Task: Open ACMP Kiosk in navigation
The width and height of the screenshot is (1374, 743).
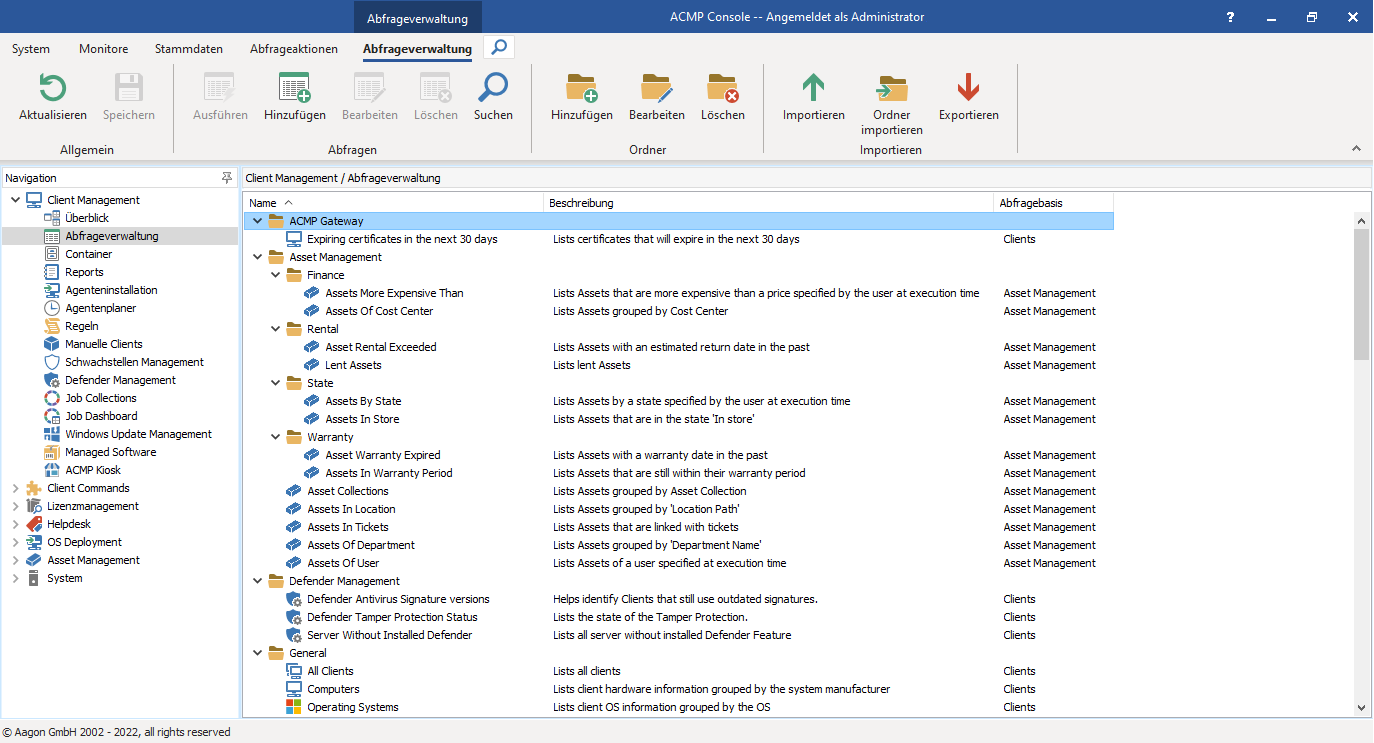Action: [93, 470]
